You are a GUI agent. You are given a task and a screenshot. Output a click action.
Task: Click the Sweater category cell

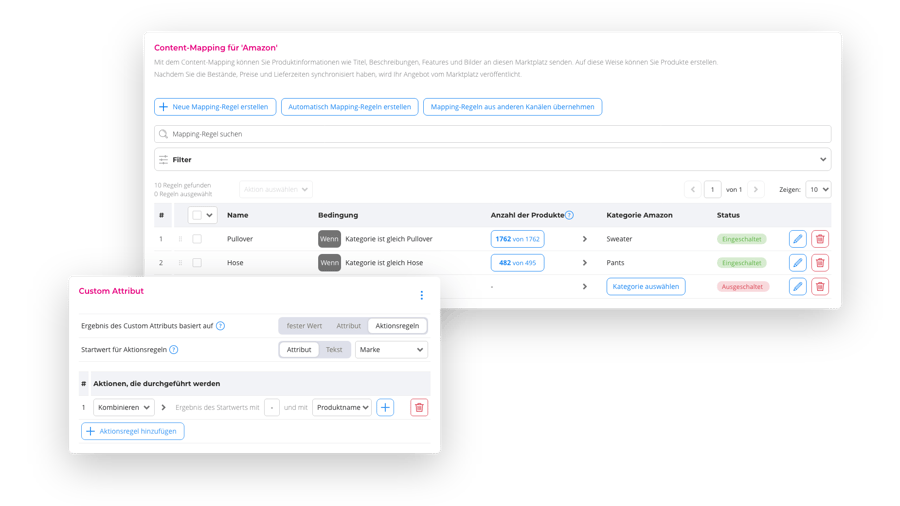pos(619,239)
